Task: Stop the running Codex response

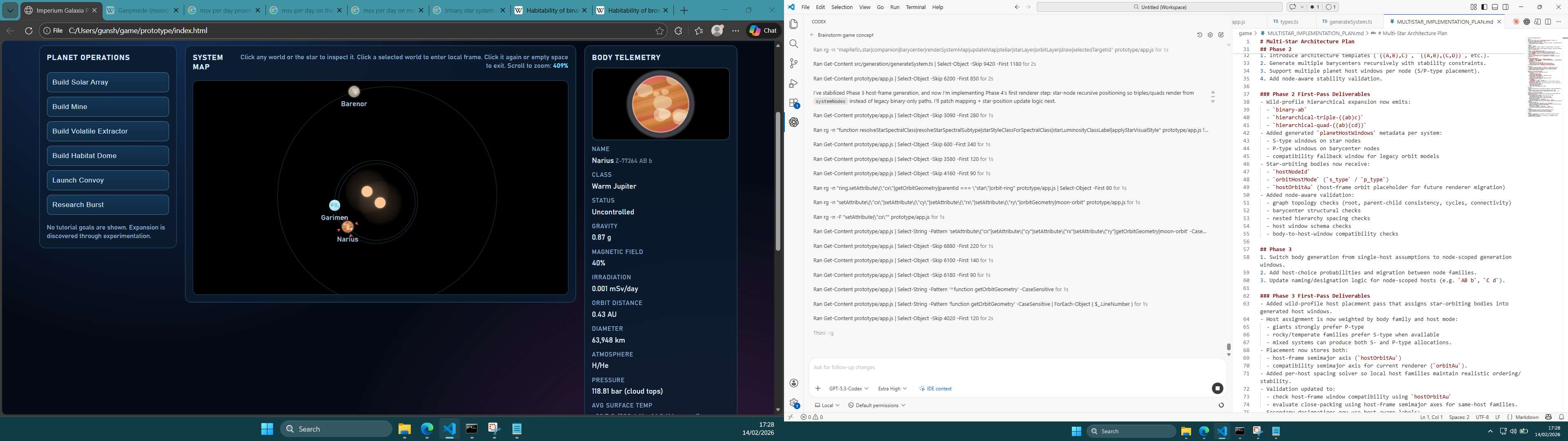Action: [x=1217, y=389]
